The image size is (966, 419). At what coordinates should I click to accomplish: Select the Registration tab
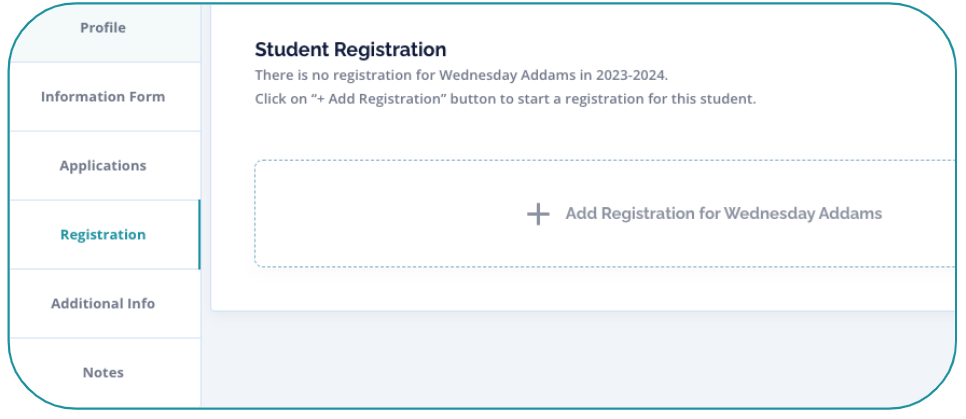[x=103, y=235]
